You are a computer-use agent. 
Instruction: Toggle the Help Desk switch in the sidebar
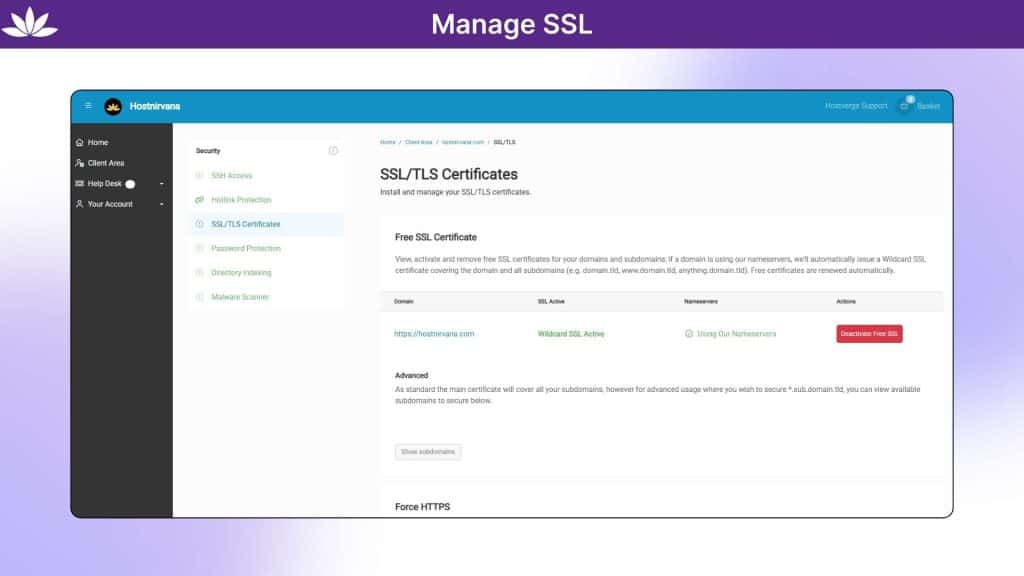(130, 183)
